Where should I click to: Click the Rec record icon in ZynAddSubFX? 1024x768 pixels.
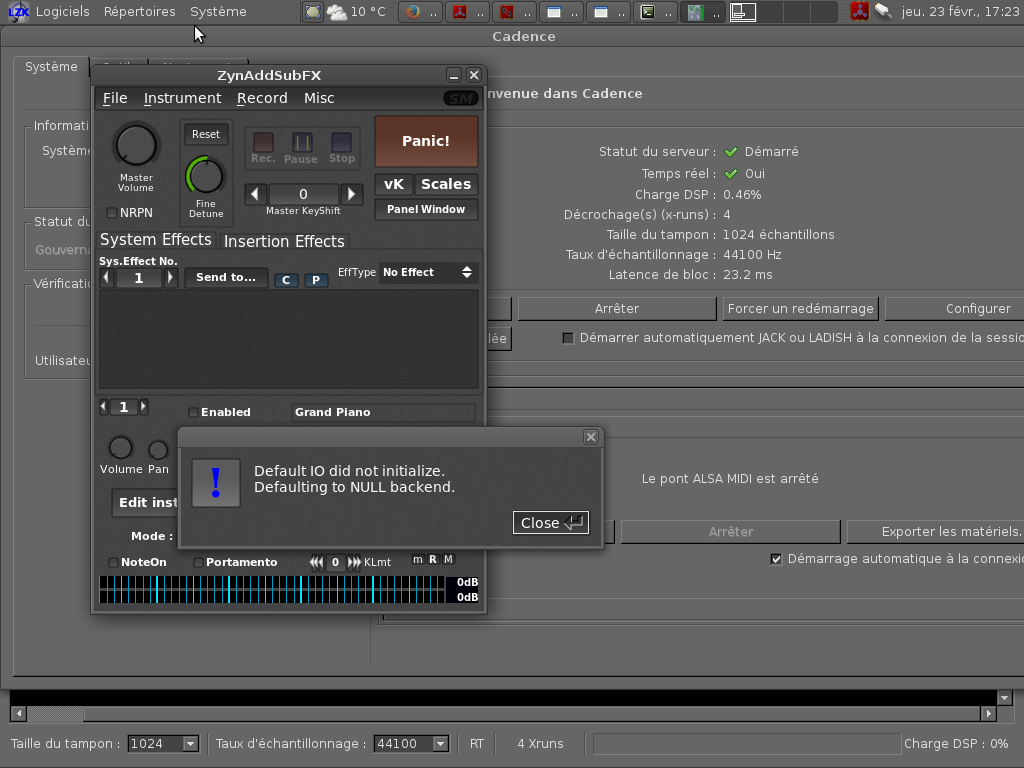click(263, 143)
